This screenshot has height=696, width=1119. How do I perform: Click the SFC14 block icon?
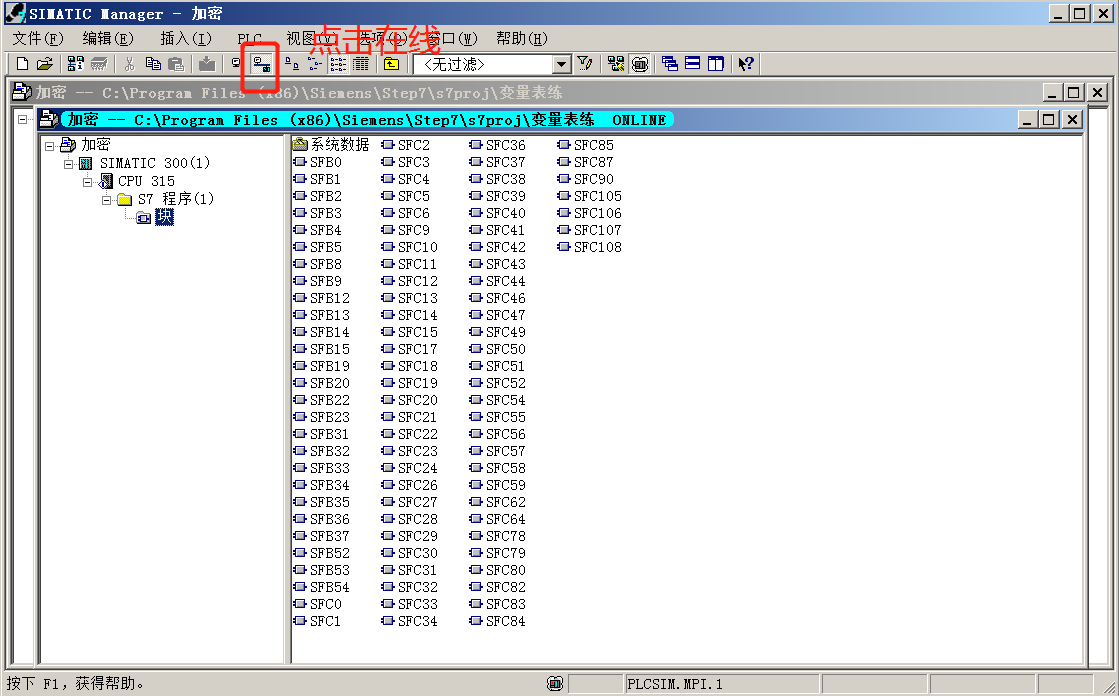click(x=388, y=315)
